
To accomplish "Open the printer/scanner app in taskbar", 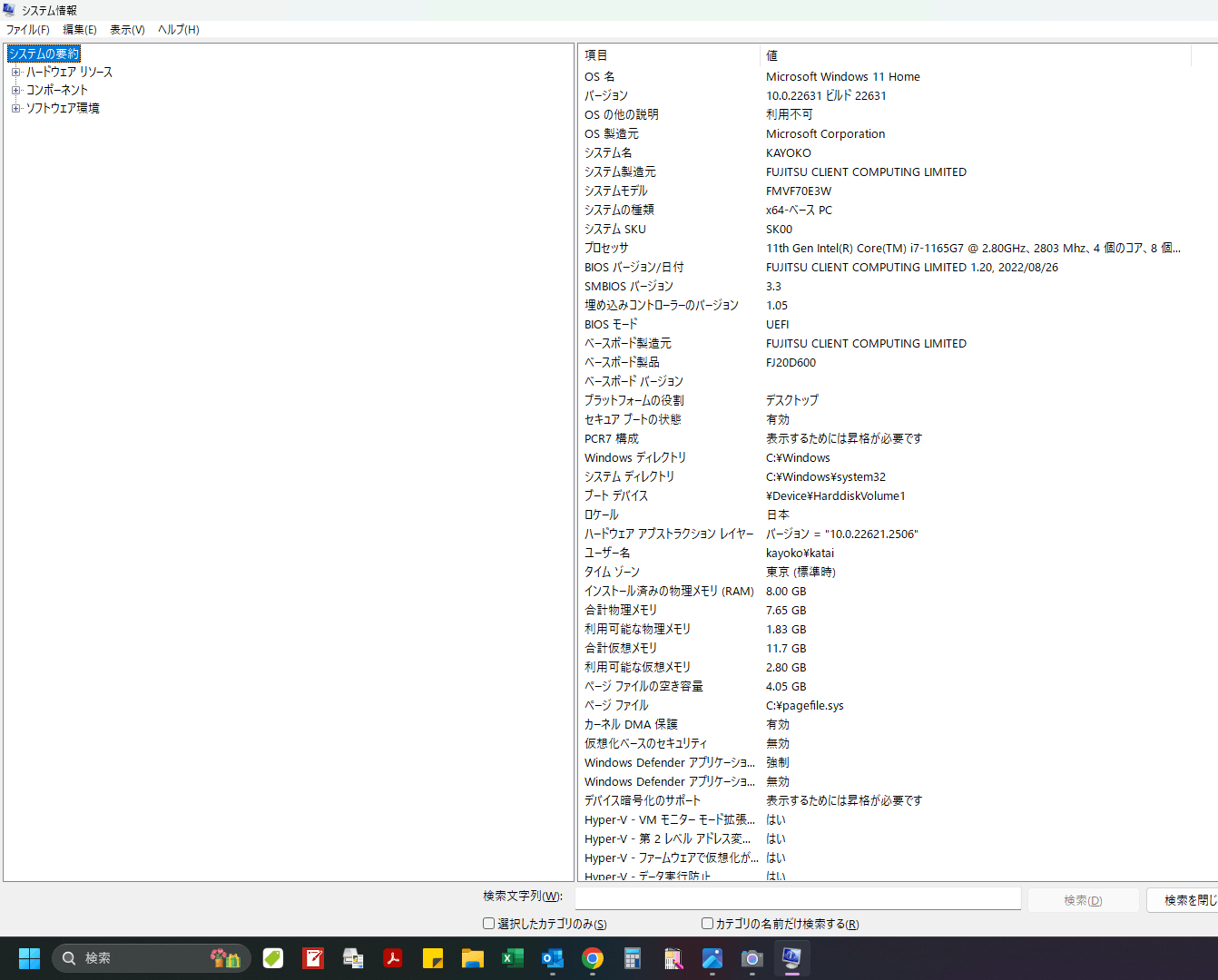I will 353,958.
